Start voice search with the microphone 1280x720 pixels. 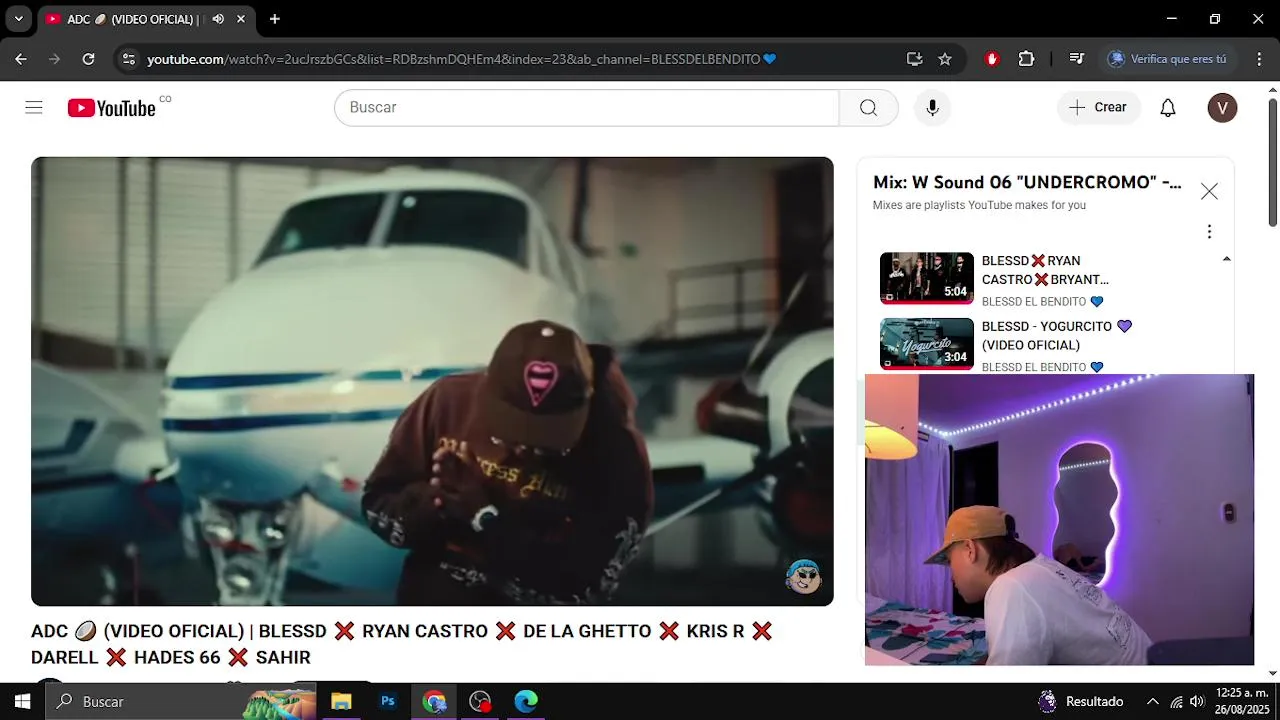point(932,108)
